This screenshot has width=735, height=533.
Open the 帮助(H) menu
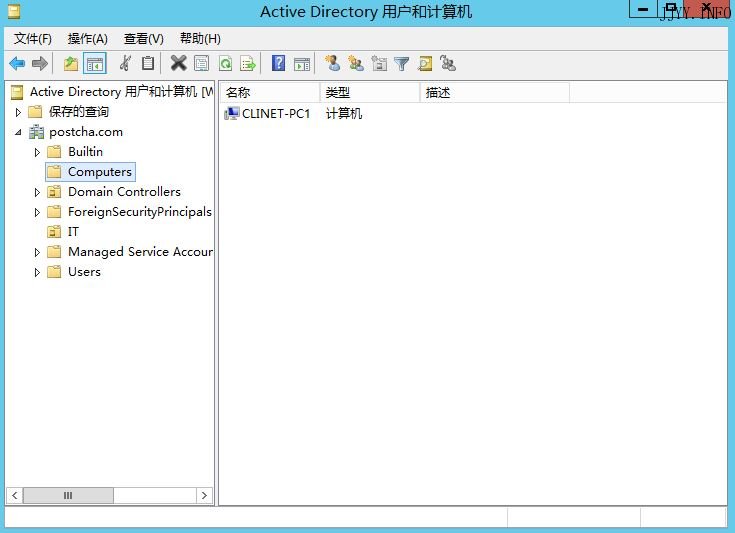pos(200,38)
